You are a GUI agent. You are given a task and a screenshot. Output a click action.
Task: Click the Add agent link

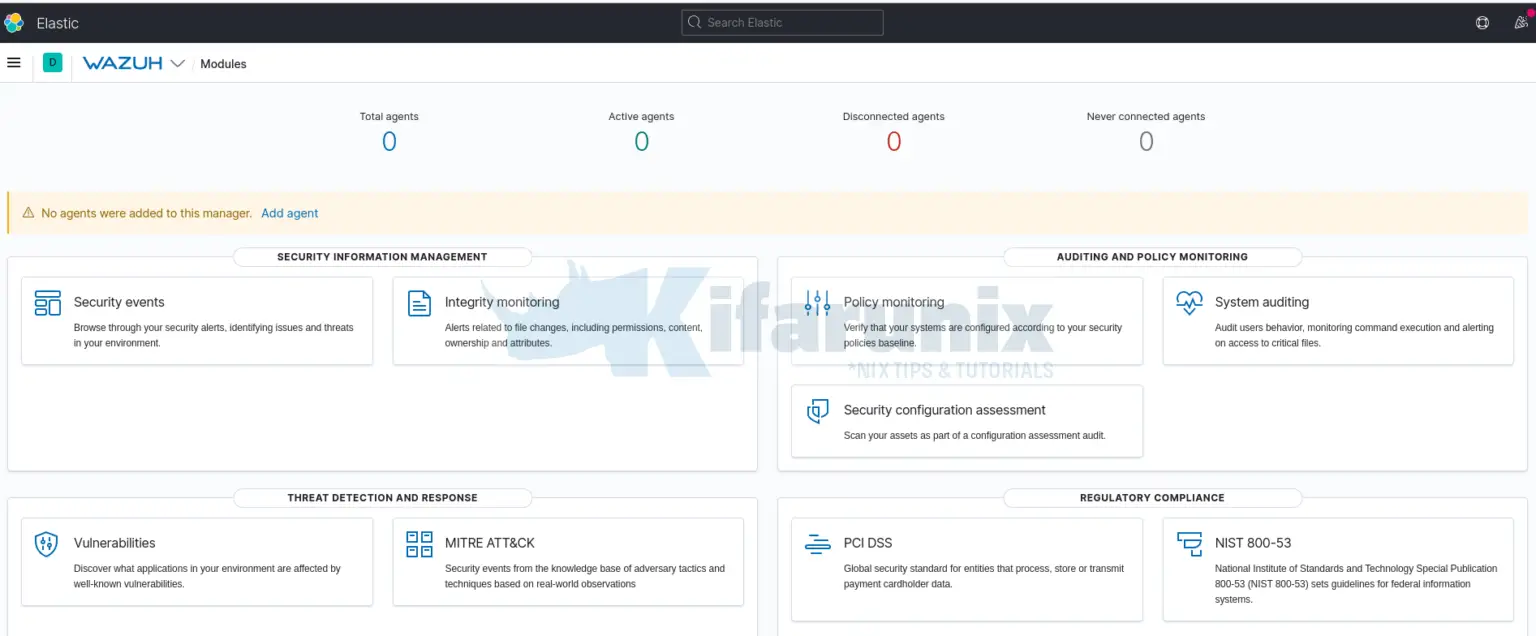coord(289,213)
